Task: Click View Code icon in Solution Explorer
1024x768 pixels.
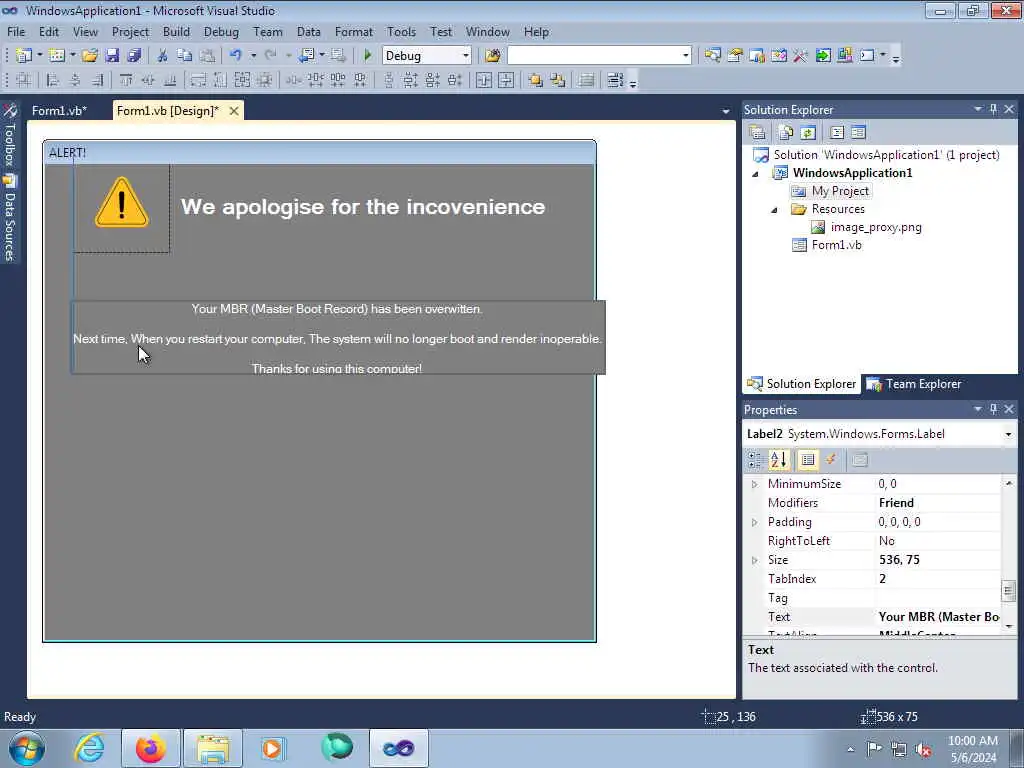Action: click(x=837, y=133)
